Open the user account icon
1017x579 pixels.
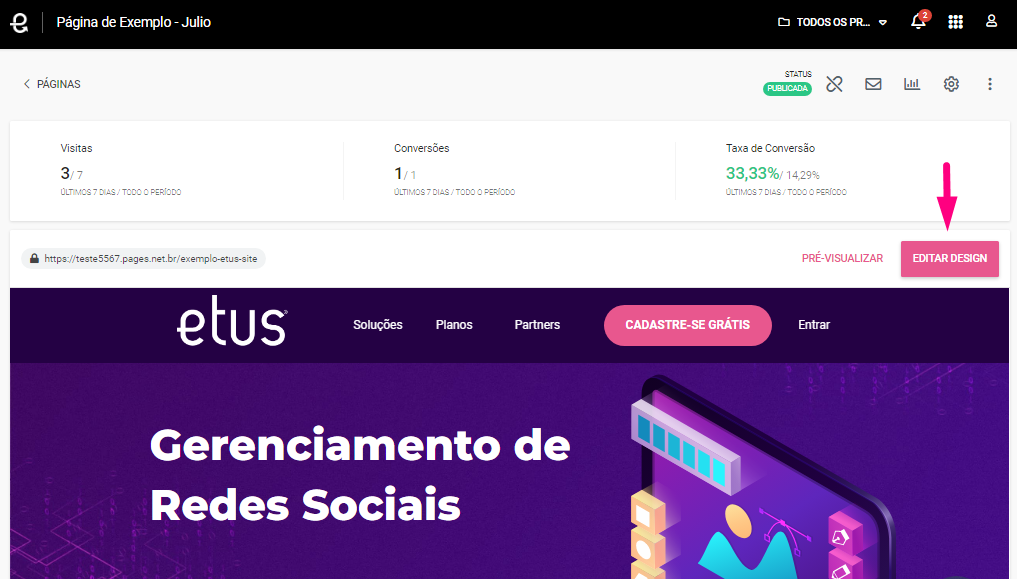991,21
